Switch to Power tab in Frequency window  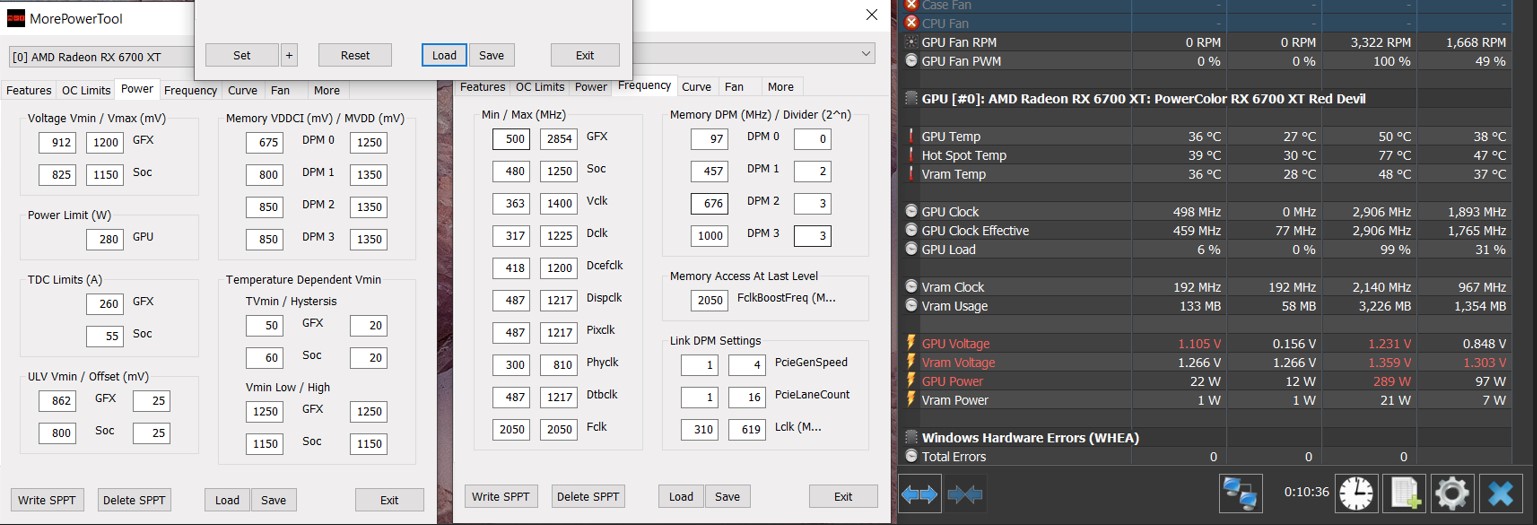[x=591, y=87]
